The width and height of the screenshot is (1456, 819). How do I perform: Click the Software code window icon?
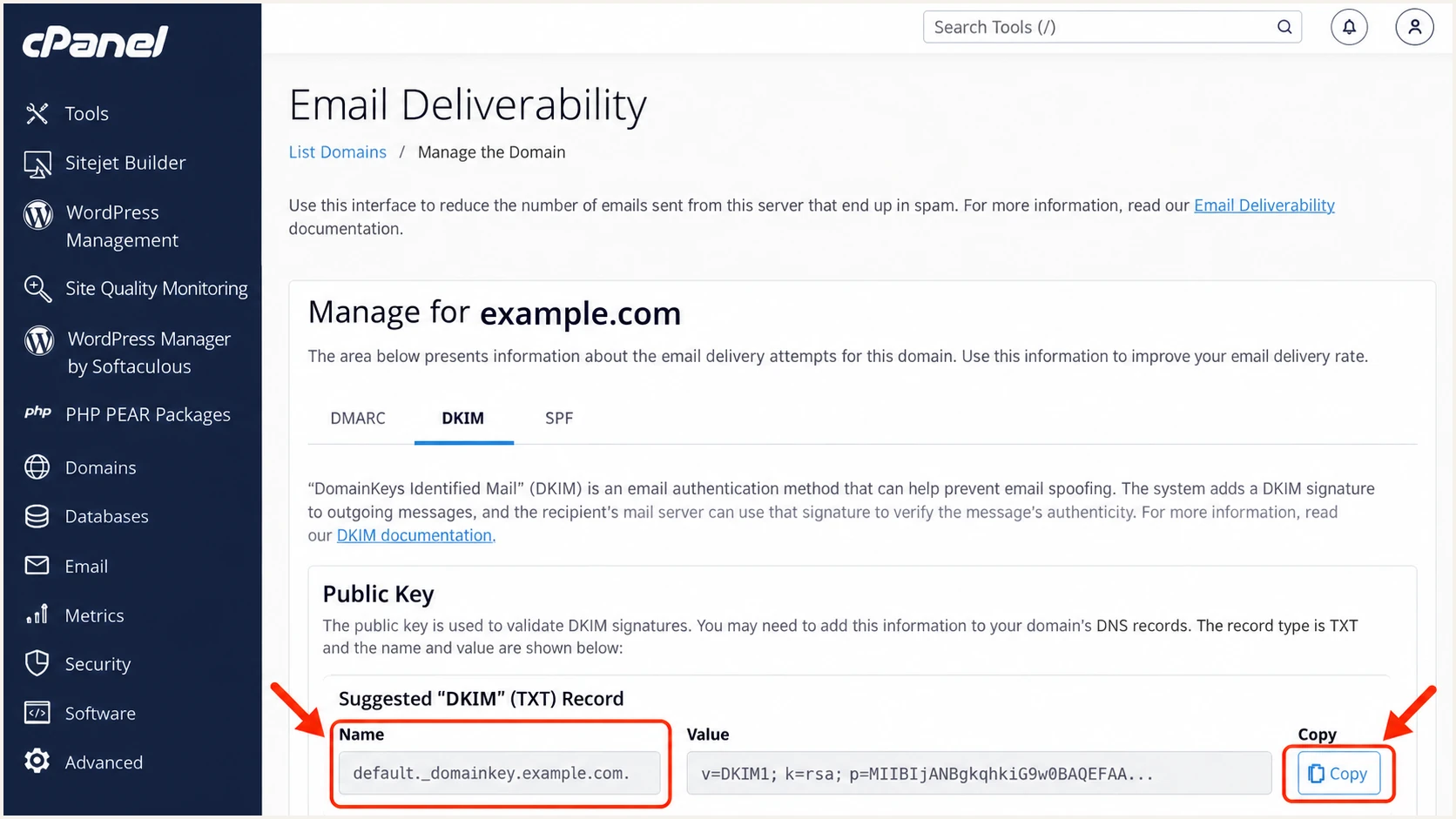[x=37, y=713]
